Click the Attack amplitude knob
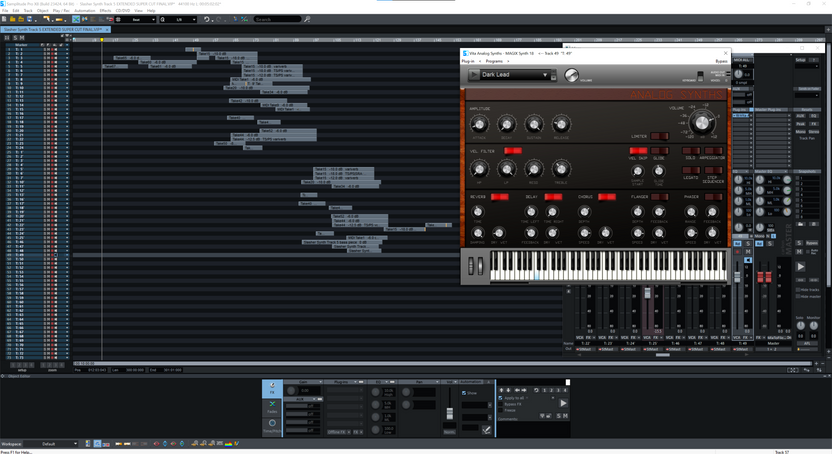832x454 pixels. coord(479,125)
